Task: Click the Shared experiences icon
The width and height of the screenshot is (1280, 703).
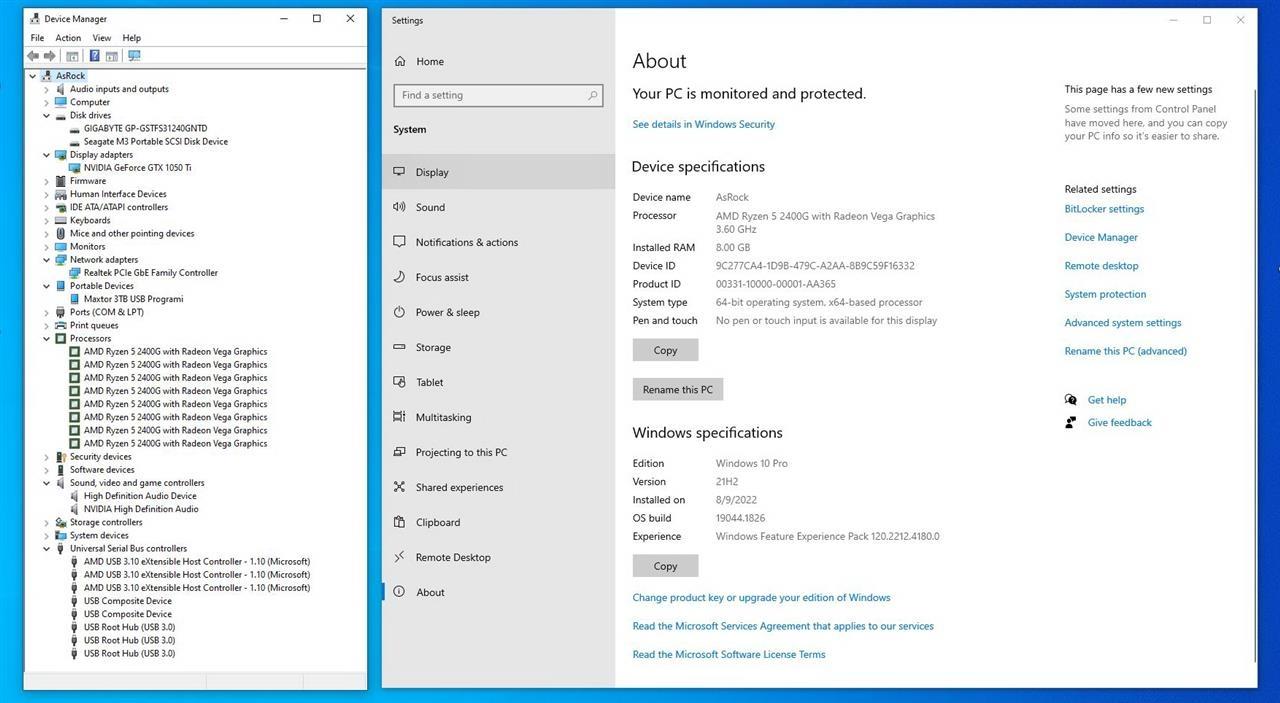Action: click(399, 487)
